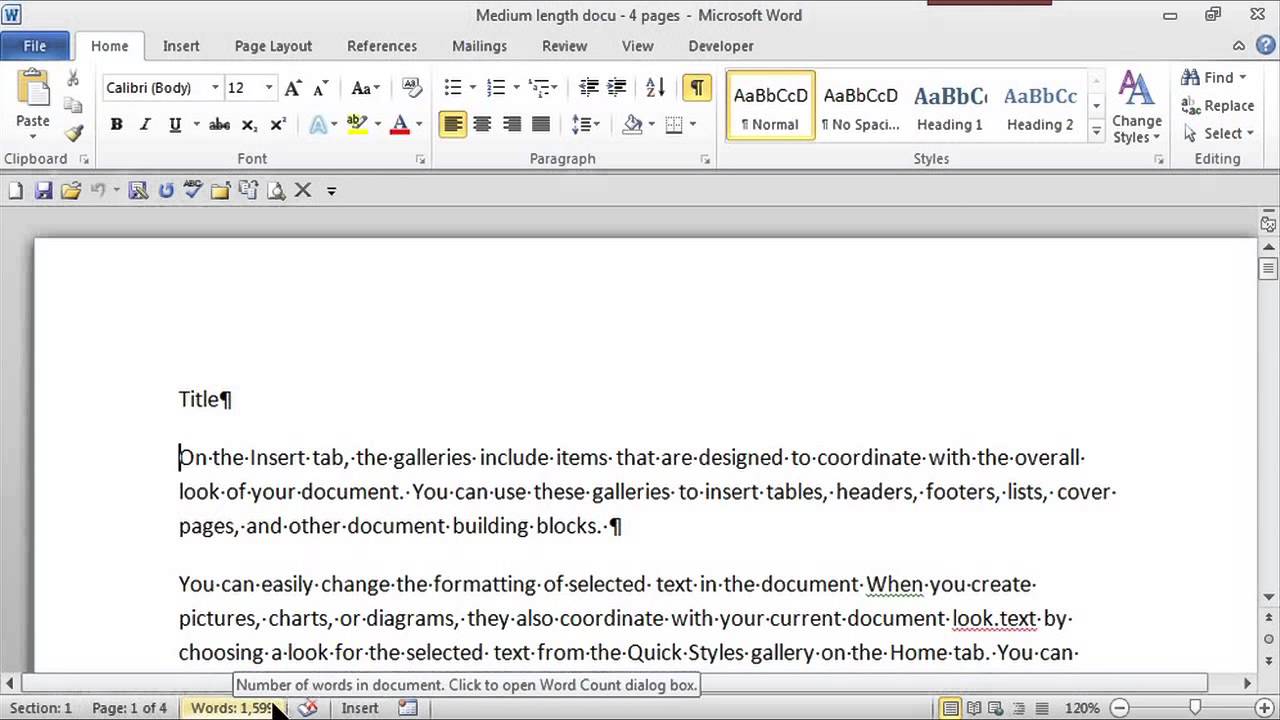This screenshot has width=1280, height=720.
Task: Click the Change Styles button
Action: tap(1137, 107)
